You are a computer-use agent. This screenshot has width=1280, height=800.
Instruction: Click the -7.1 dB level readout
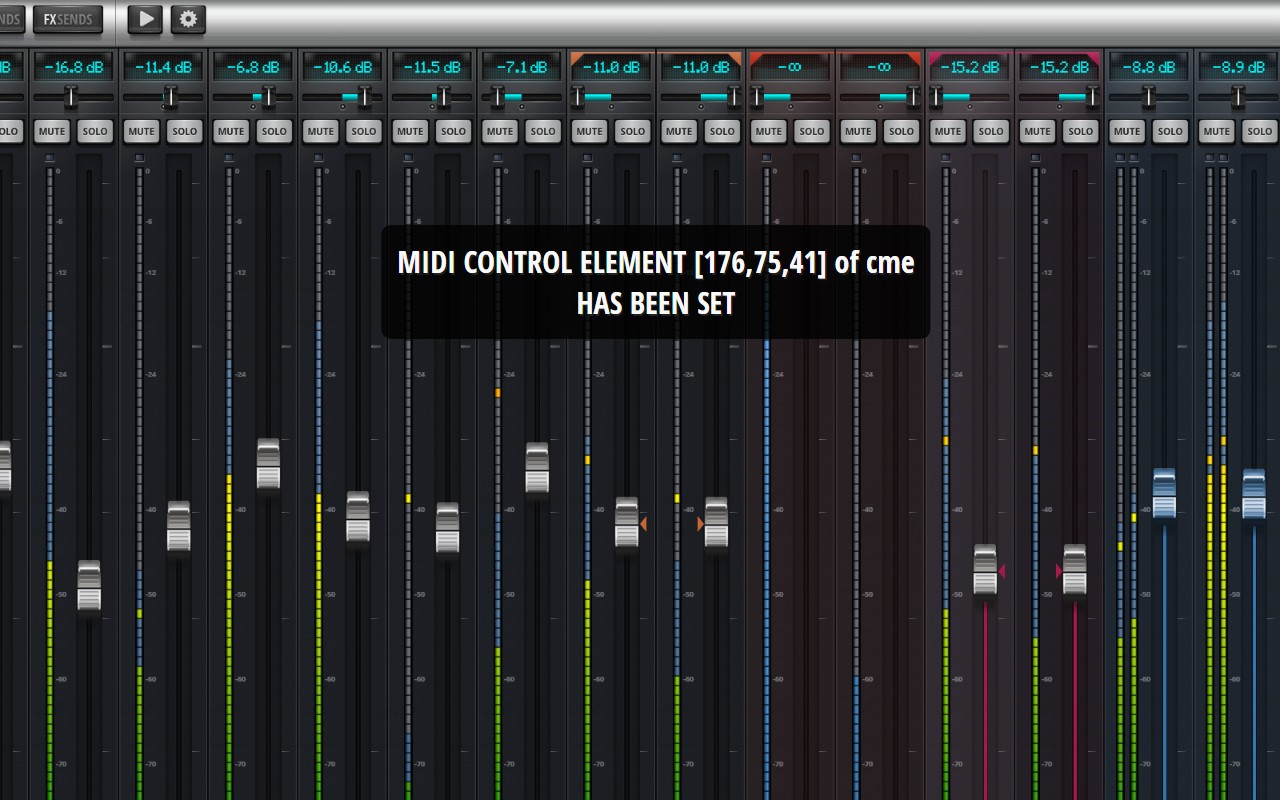(521, 67)
